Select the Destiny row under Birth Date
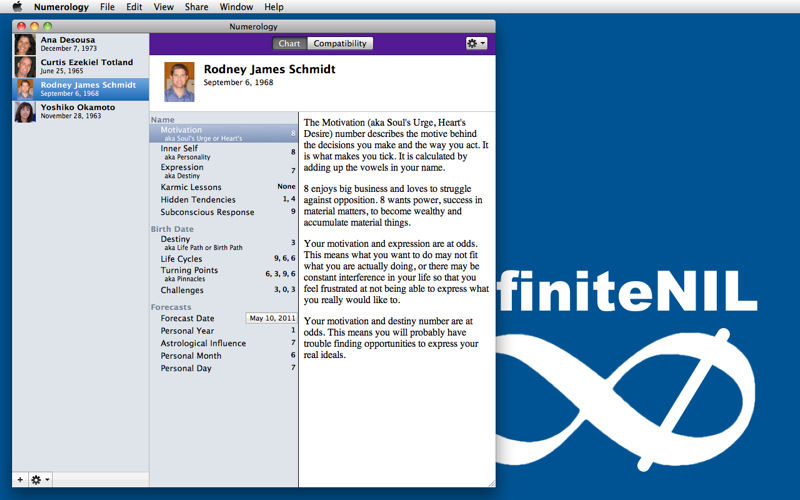Image resolution: width=800 pixels, height=500 pixels. pyautogui.click(x=223, y=243)
